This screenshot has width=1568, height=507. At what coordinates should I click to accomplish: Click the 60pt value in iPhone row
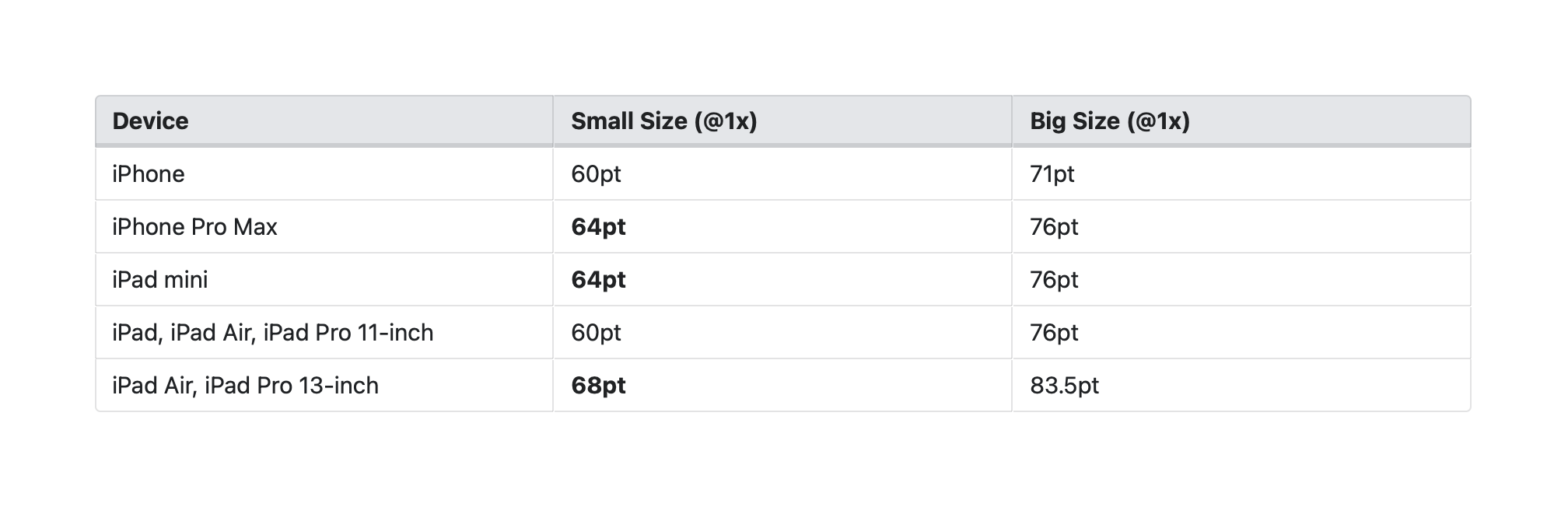(x=596, y=174)
